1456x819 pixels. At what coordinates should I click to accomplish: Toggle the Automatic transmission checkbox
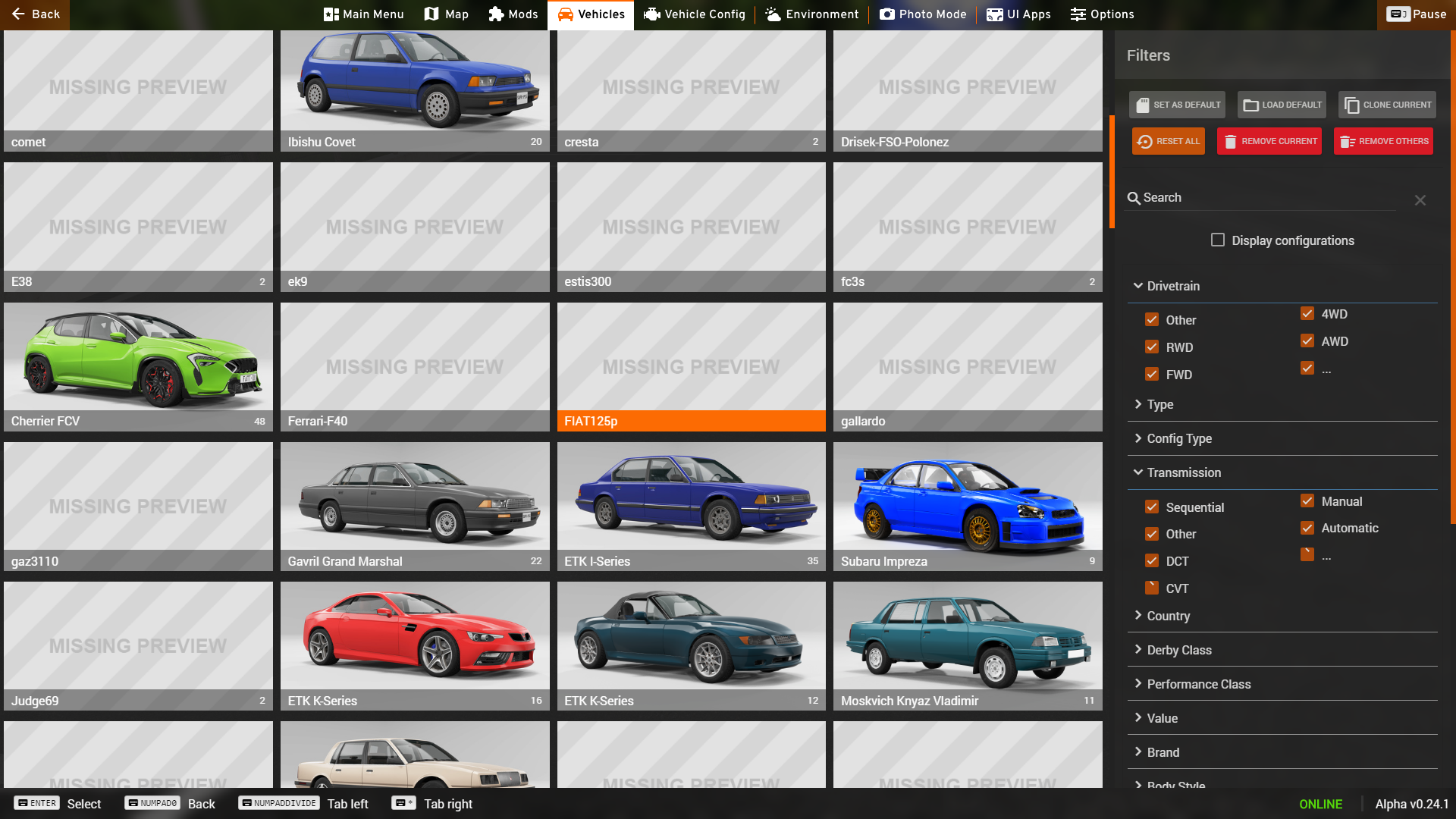point(1307,527)
